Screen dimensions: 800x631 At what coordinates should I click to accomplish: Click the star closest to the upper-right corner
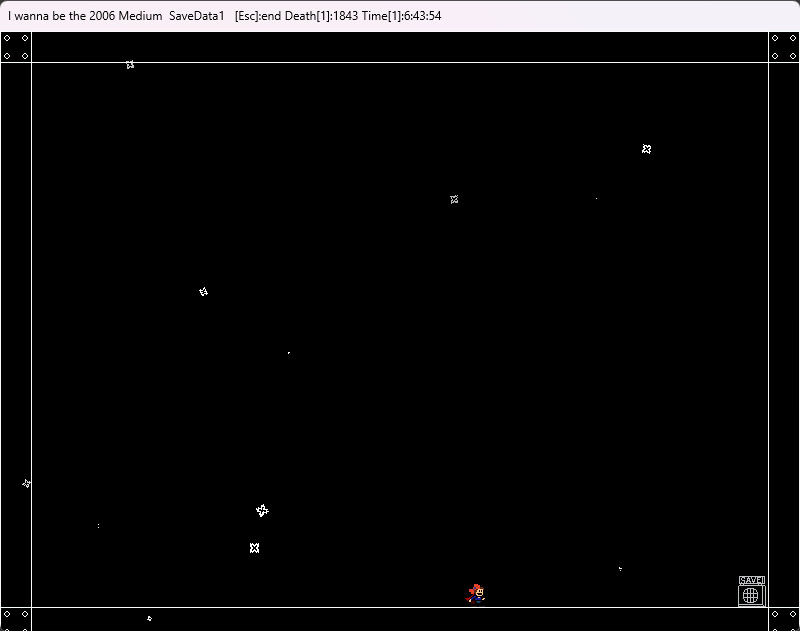pos(646,149)
